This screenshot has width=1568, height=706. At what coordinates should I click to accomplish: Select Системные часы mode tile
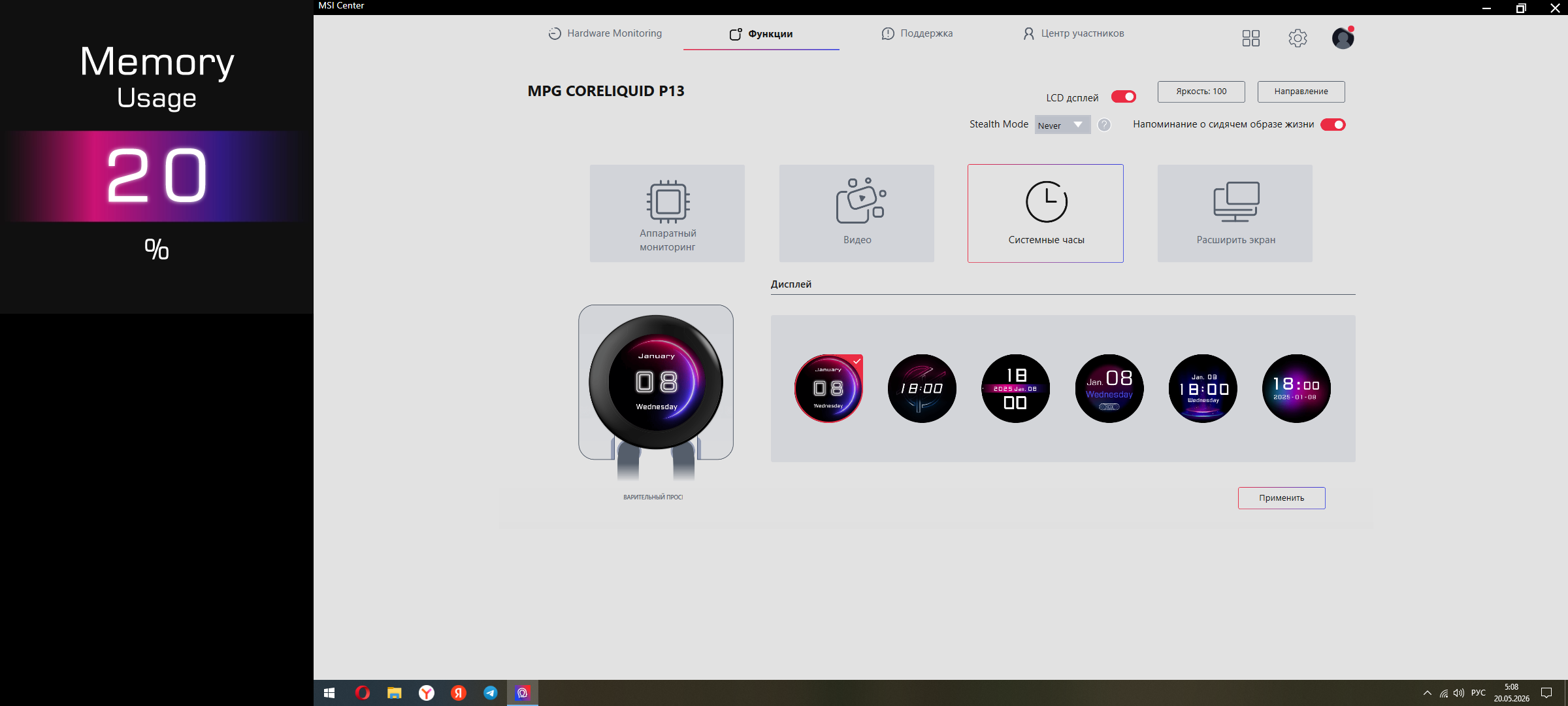point(1046,213)
